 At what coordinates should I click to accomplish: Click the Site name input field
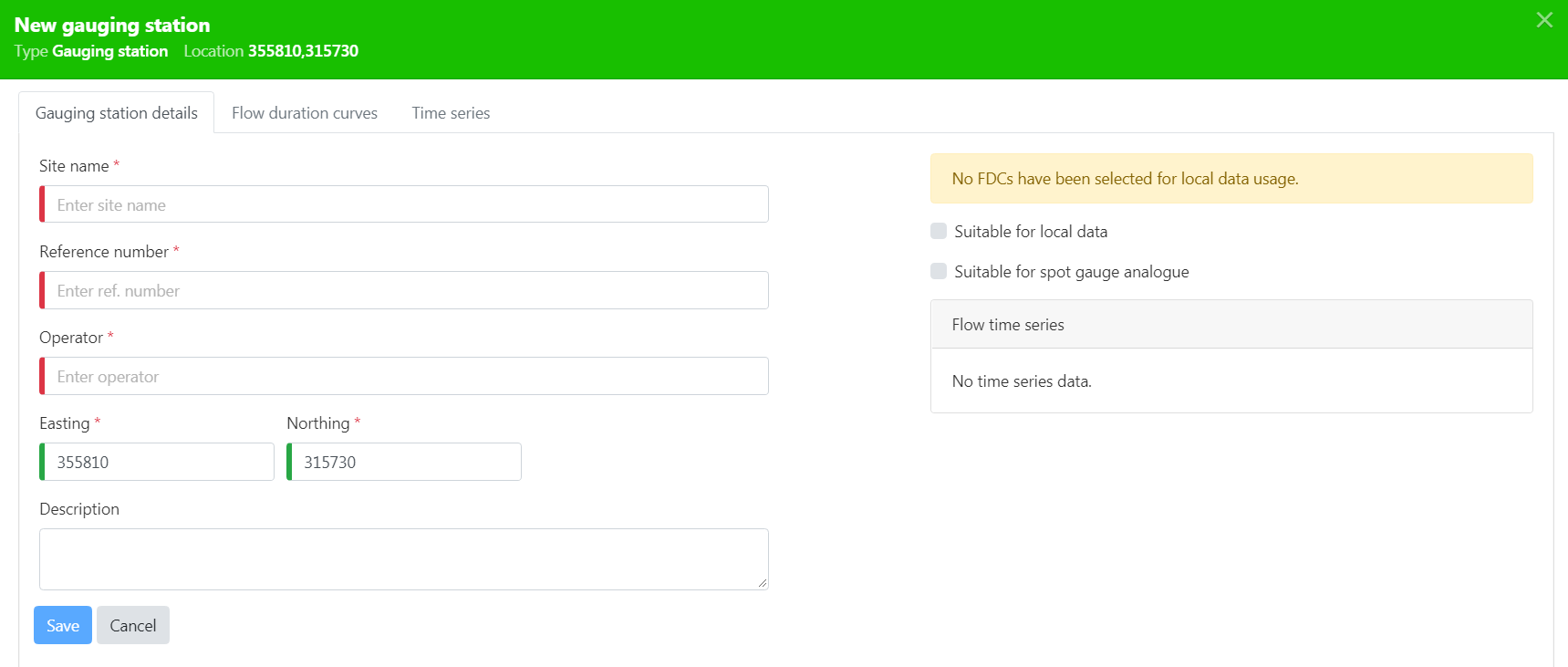tap(404, 204)
